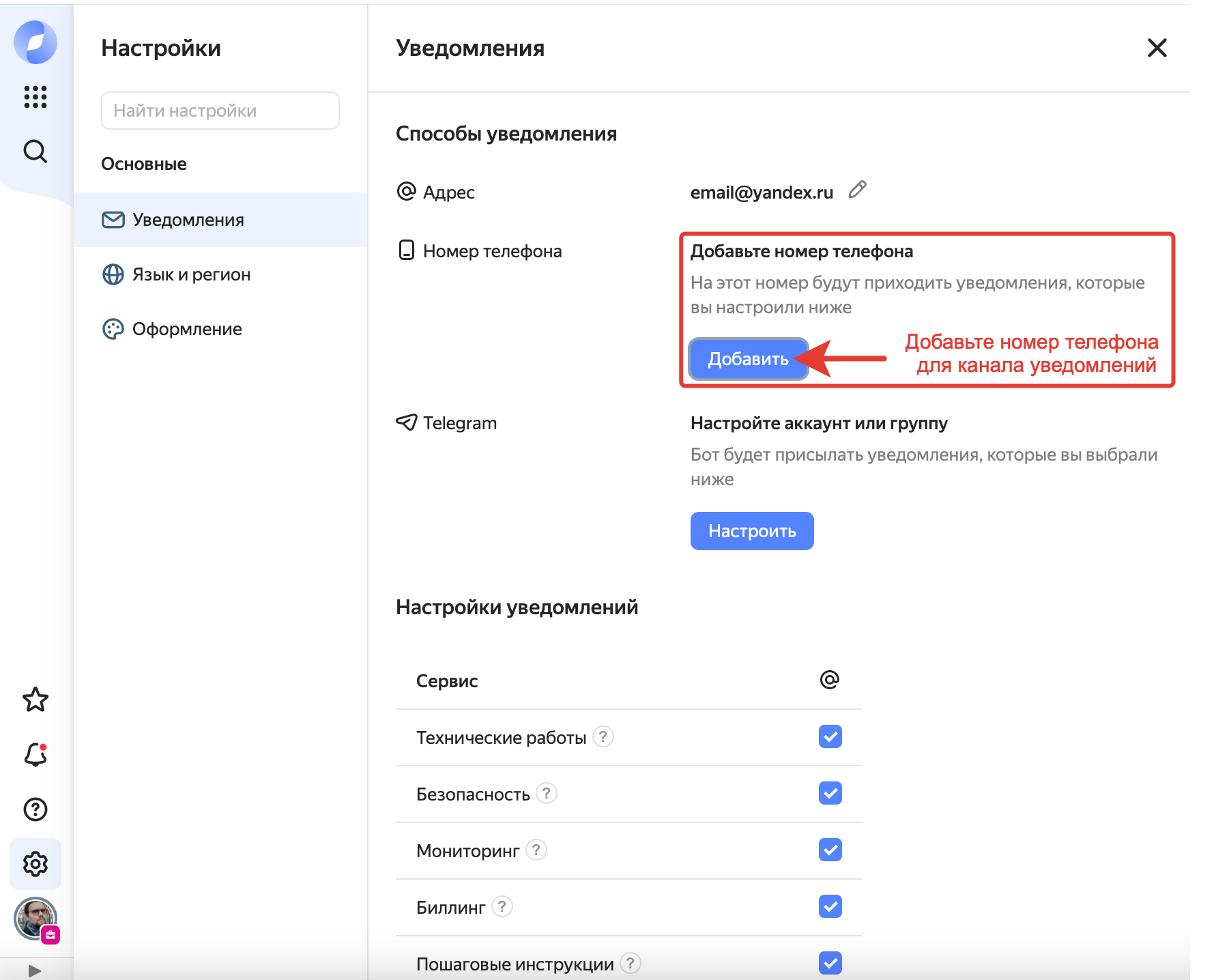Screen dimensions: 1216x980
Task: Edit email address via the pencil icon
Action: [858, 191]
